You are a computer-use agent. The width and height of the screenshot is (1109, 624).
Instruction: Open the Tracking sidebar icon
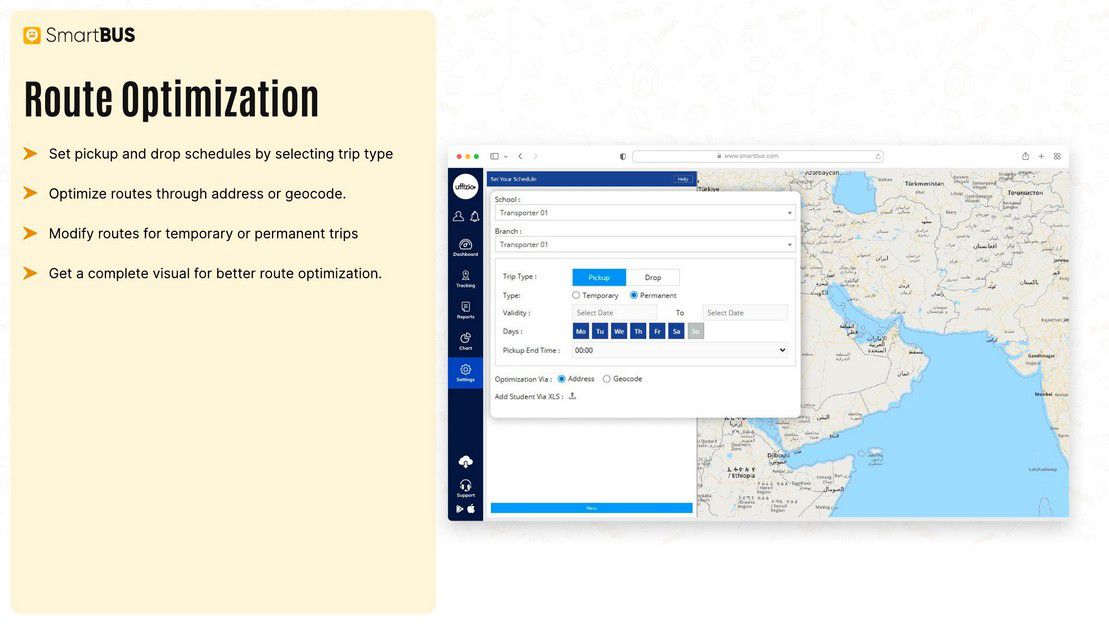465,278
